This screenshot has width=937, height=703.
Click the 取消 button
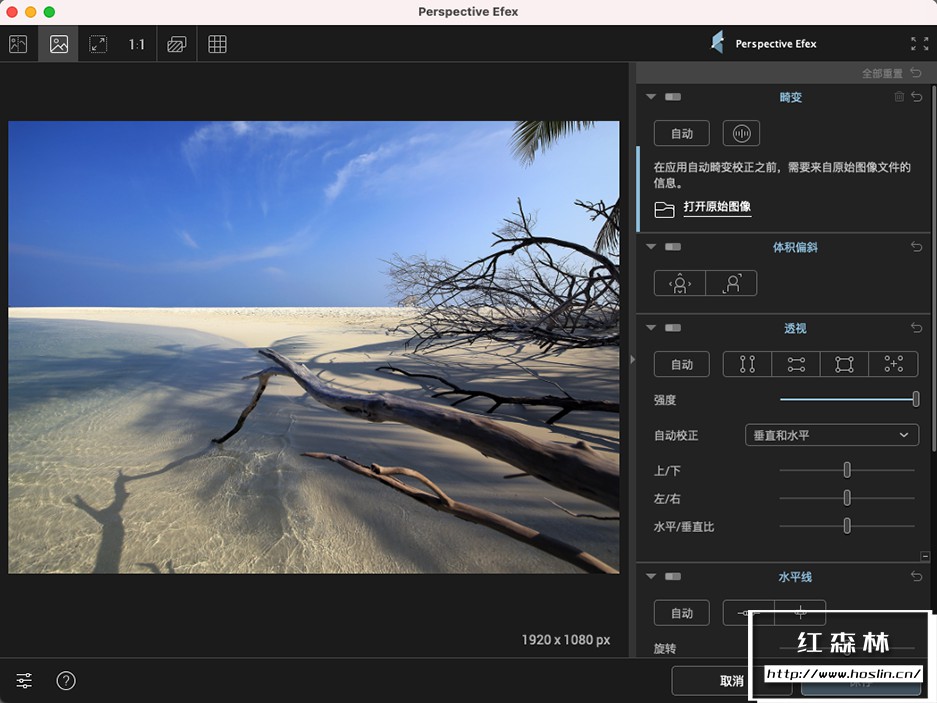731,681
